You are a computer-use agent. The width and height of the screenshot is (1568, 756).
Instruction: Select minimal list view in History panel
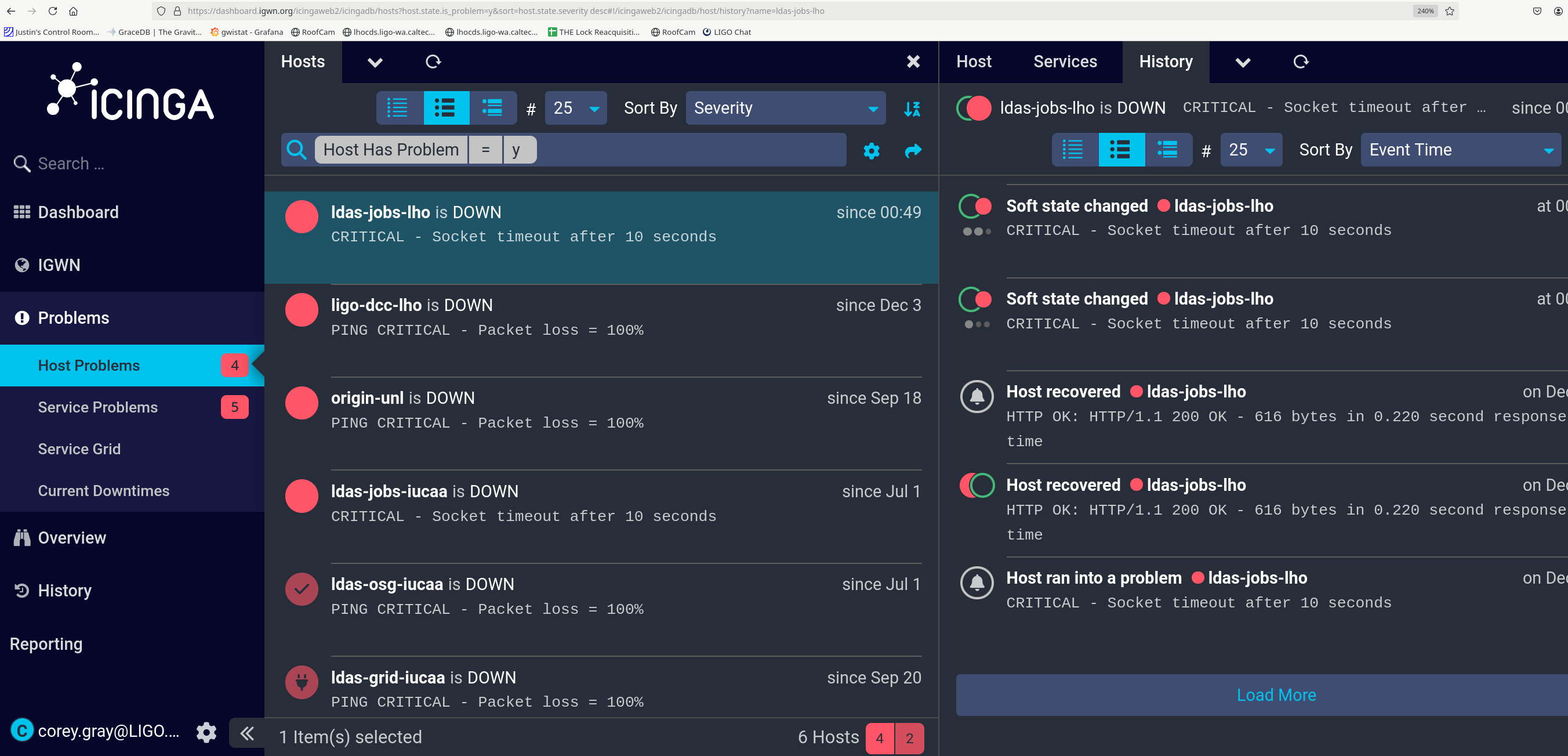tap(1075, 150)
